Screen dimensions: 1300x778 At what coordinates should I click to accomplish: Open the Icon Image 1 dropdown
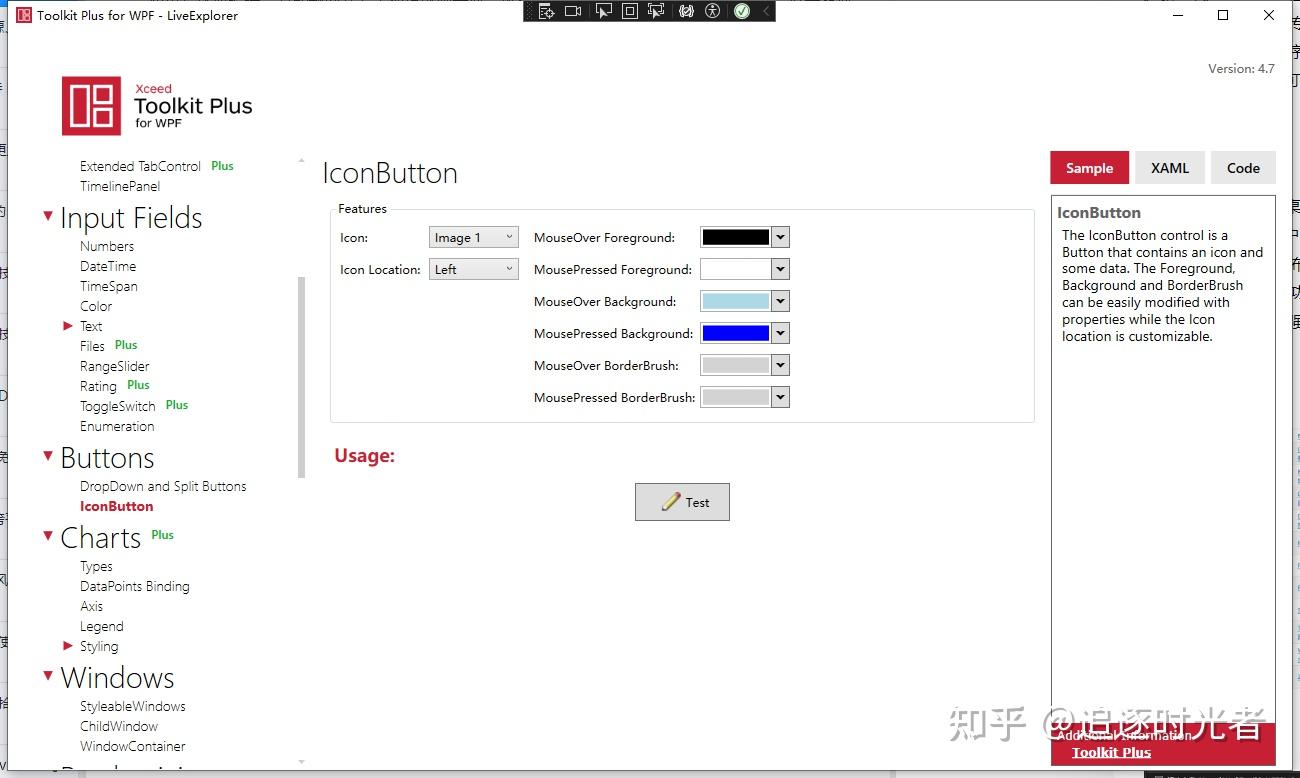click(474, 237)
